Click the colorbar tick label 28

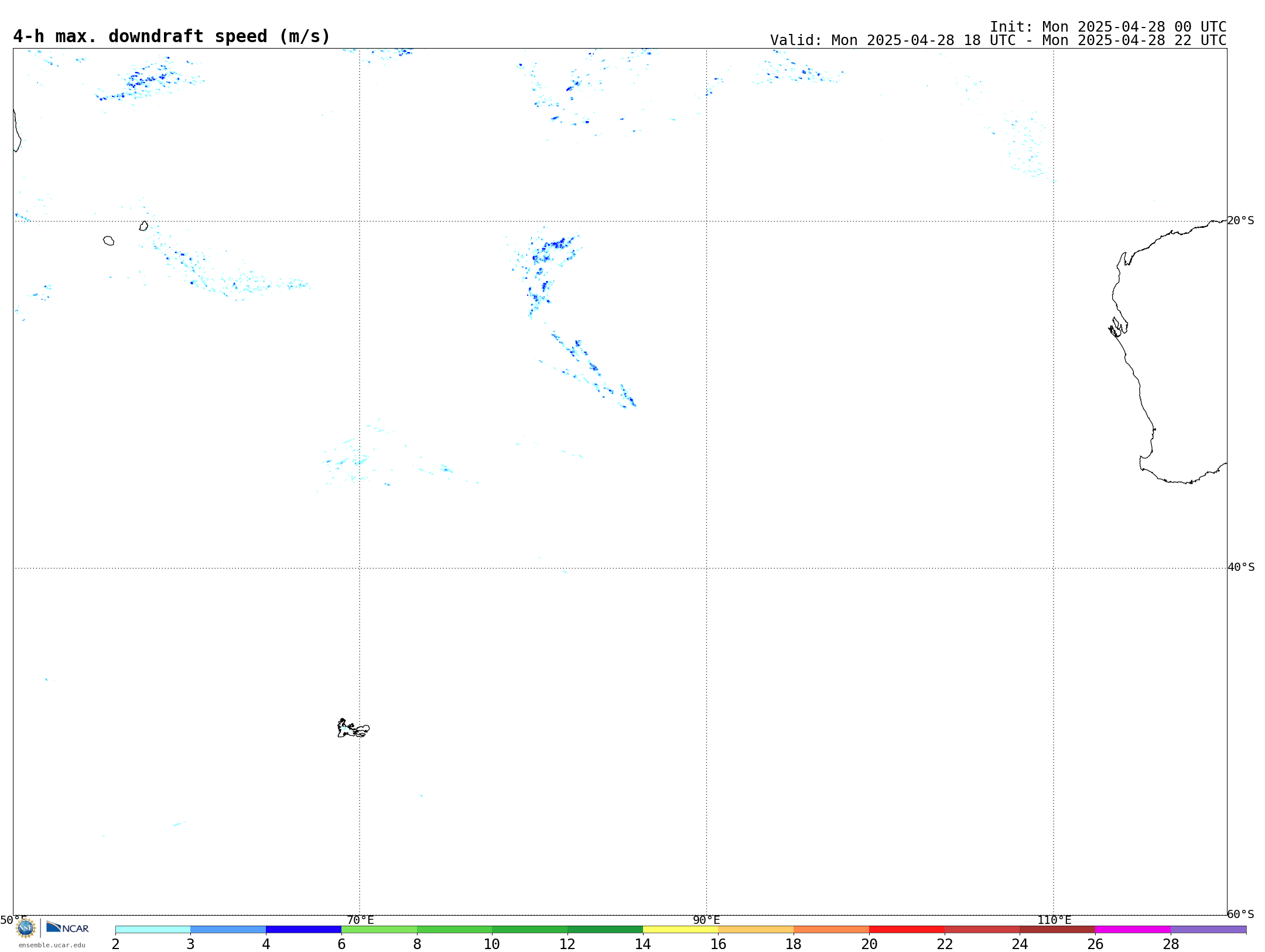pyautogui.click(x=1171, y=944)
